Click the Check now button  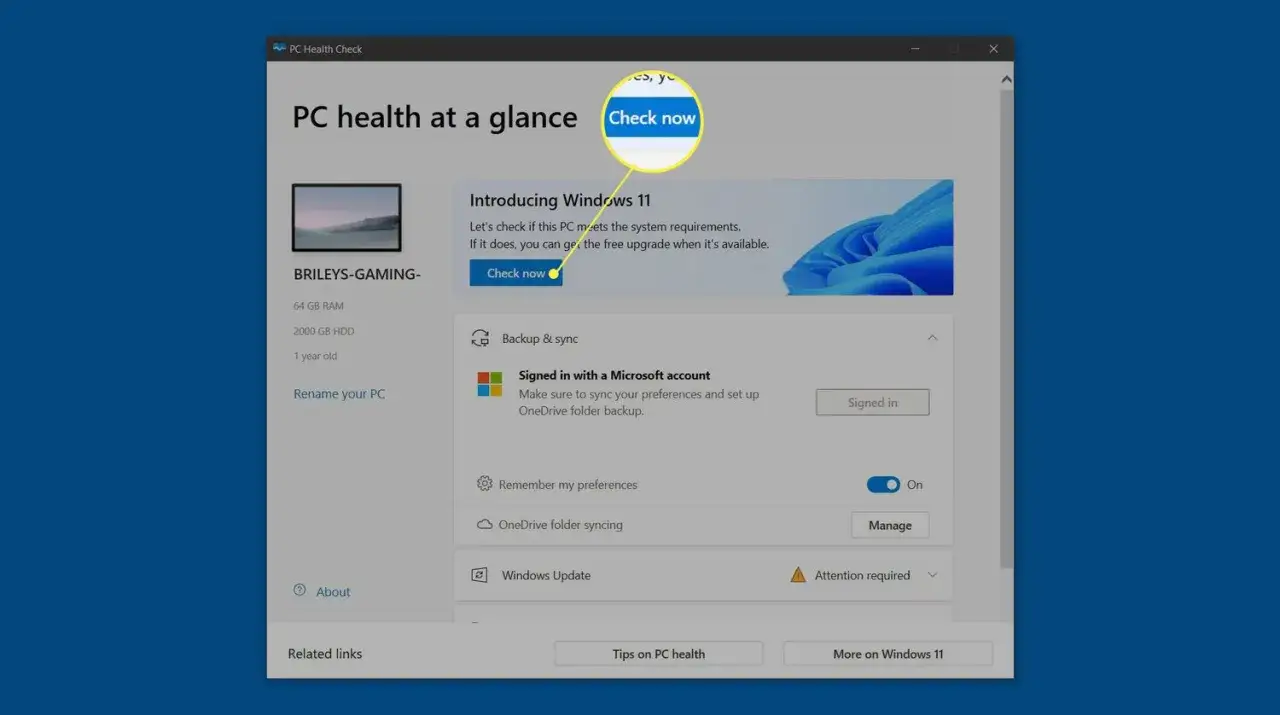516,273
